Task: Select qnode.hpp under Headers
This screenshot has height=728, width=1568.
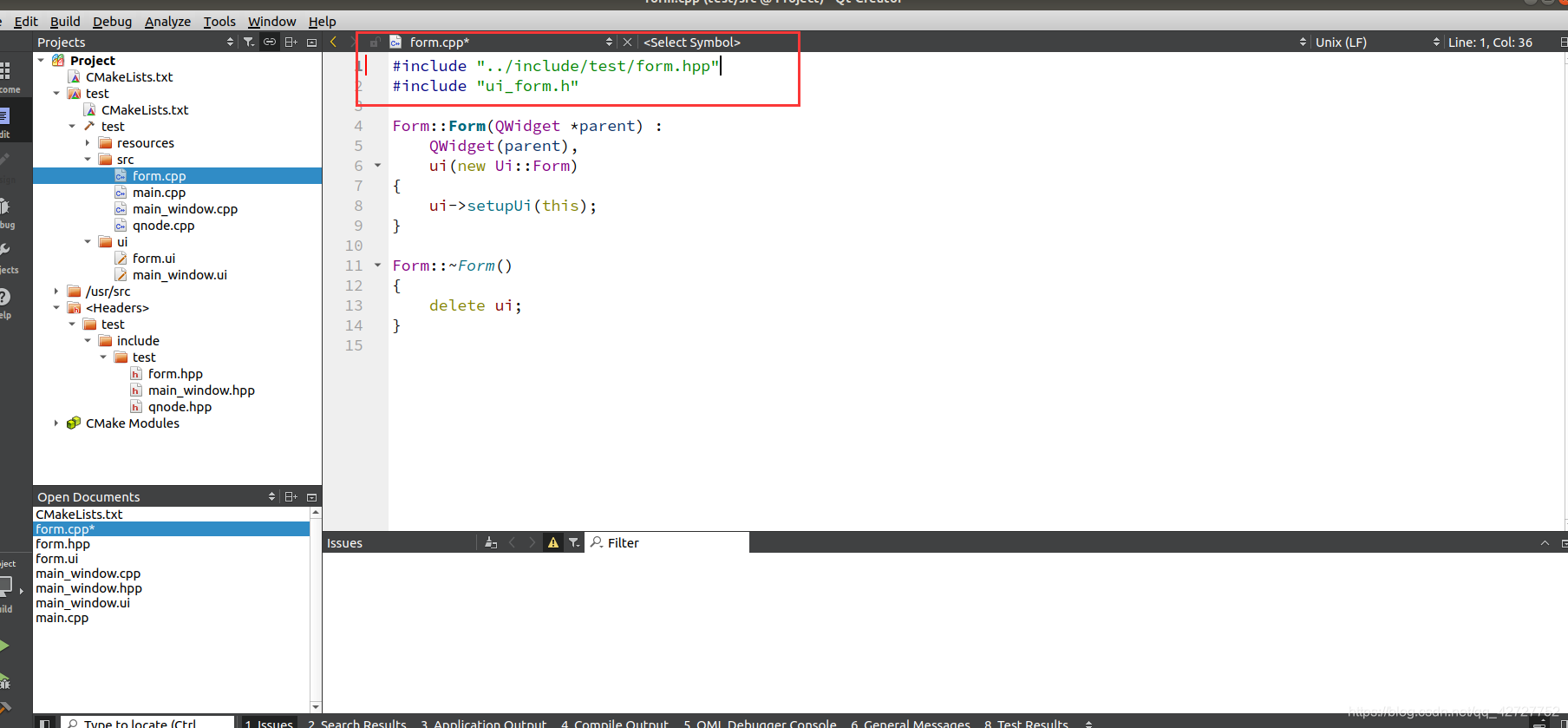Action: [180, 407]
